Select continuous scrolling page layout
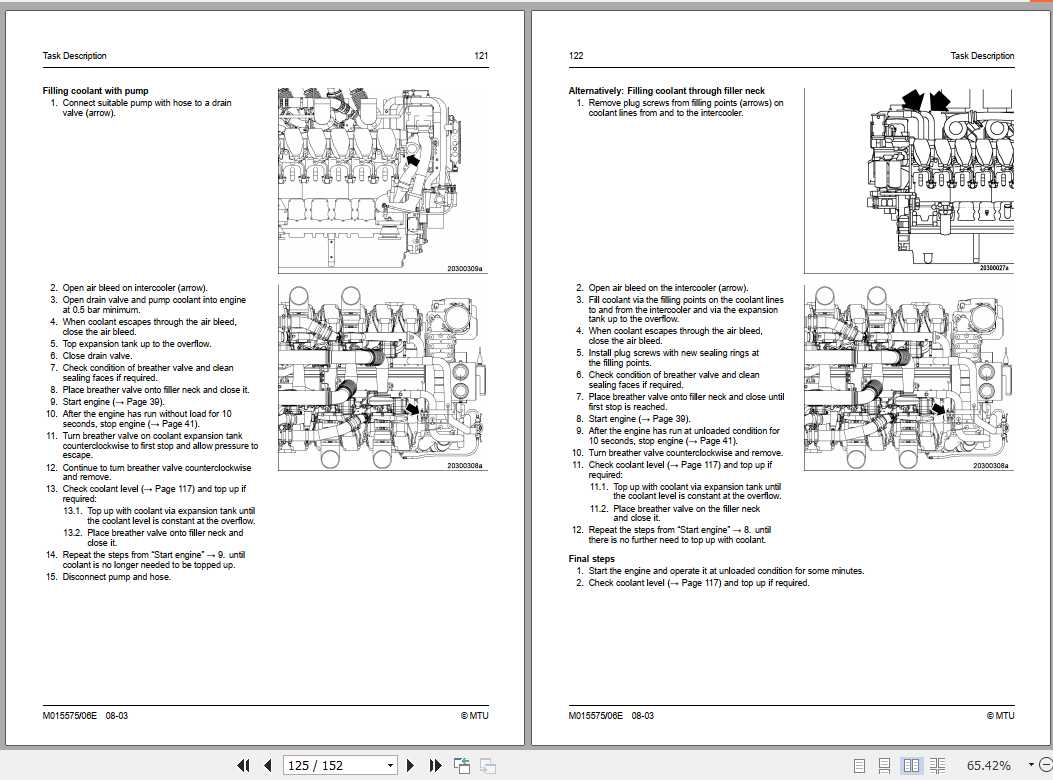The height and width of the screenshot is (780, 1053). pyautogui.click(x=884, y=764)
